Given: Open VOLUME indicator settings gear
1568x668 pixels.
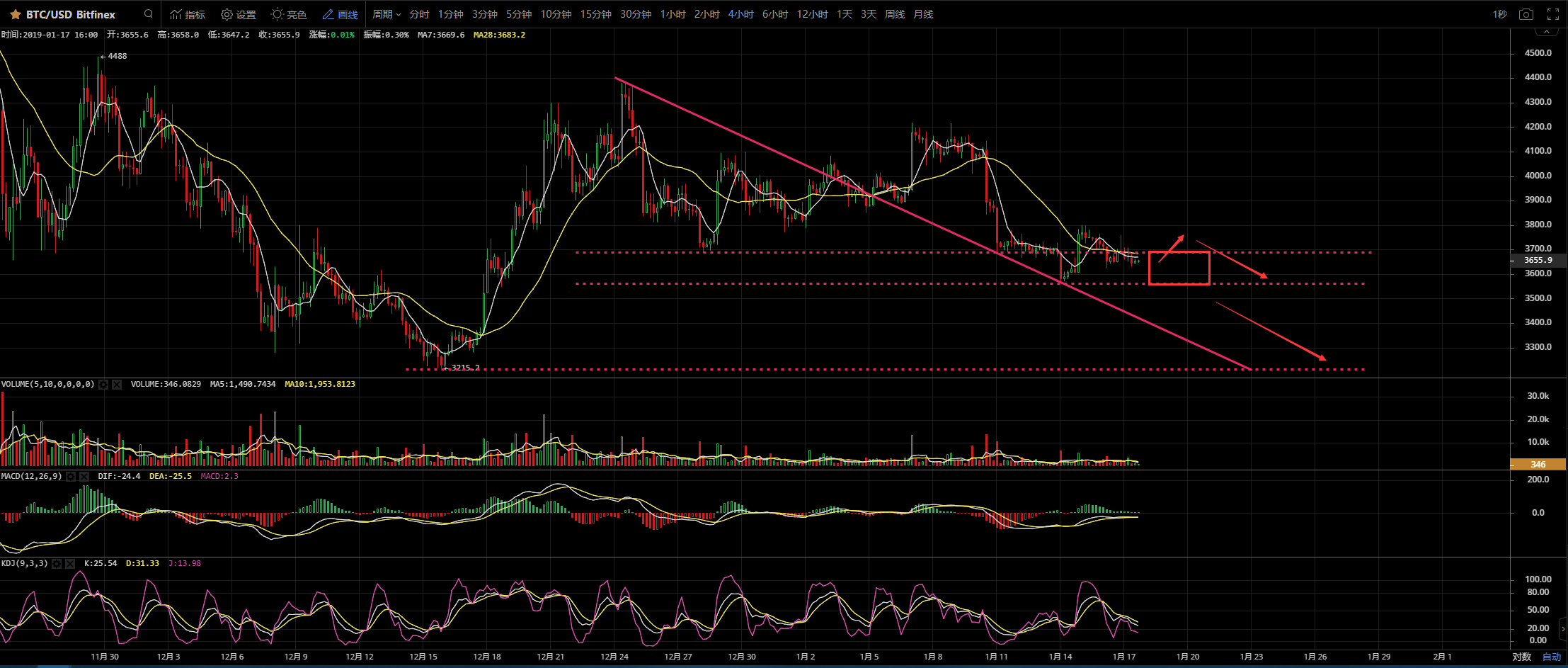Looking at the screenshot, I should [x=103, y=384].
